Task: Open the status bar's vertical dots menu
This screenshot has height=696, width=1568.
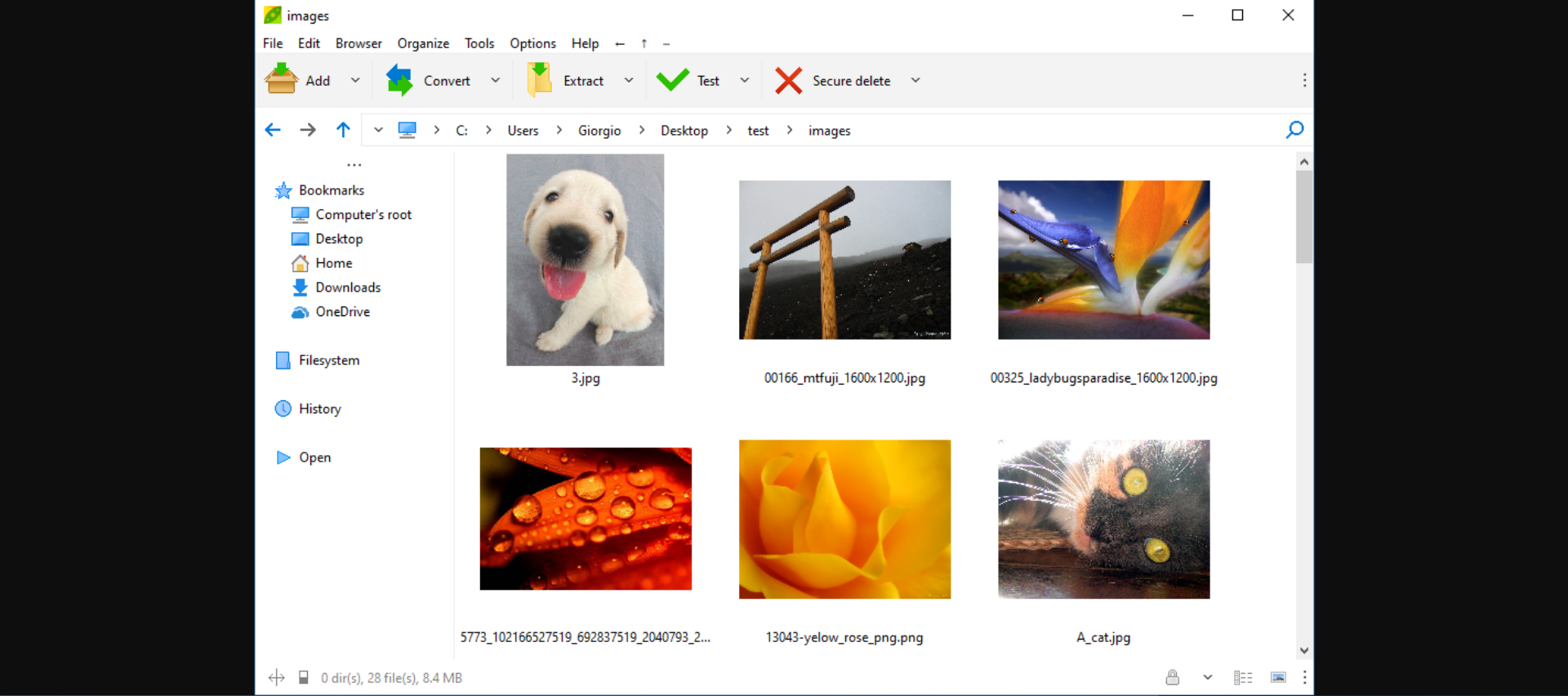Action: point(1304,677)
